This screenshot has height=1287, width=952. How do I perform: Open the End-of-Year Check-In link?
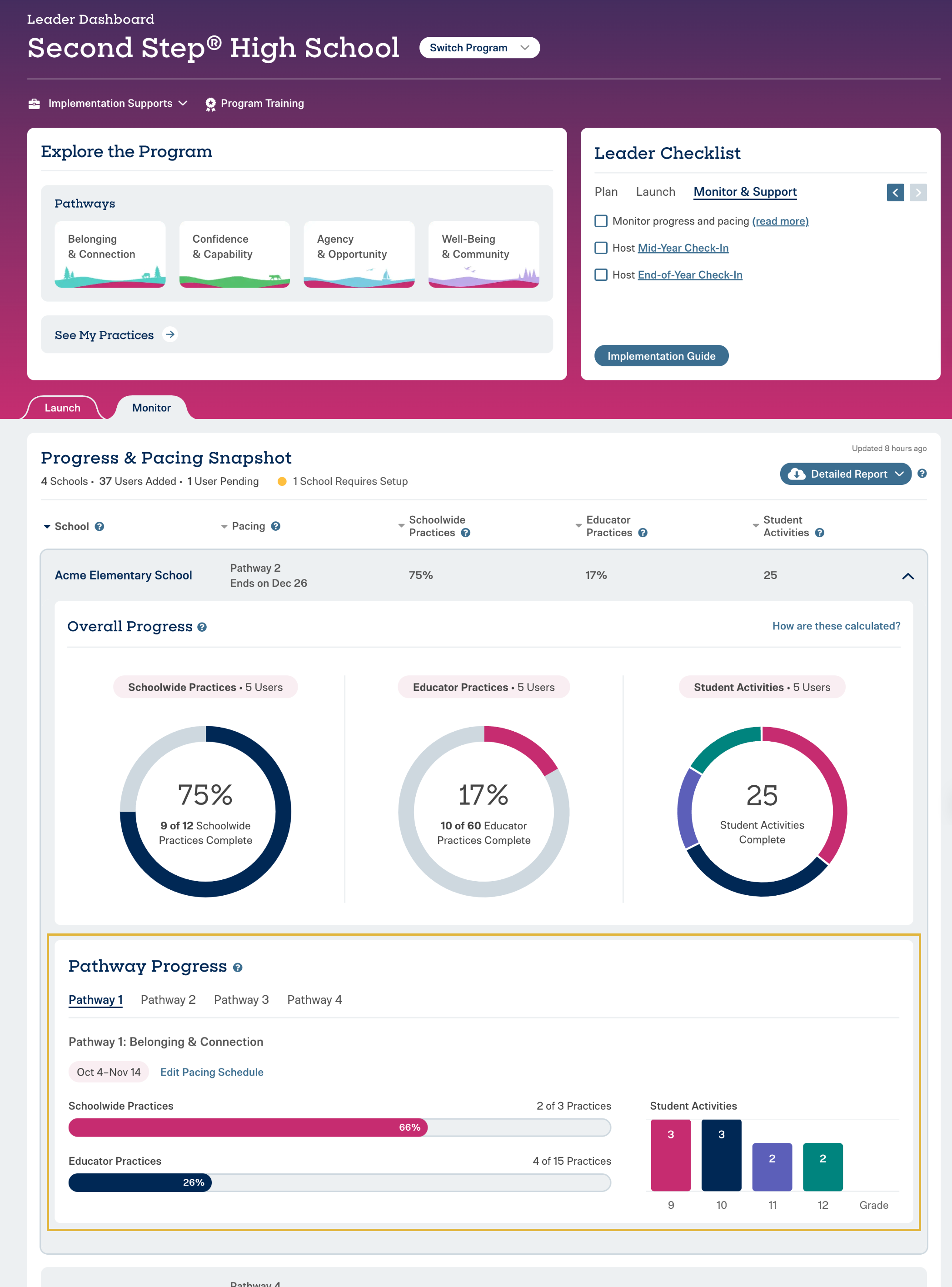[690, 274]
